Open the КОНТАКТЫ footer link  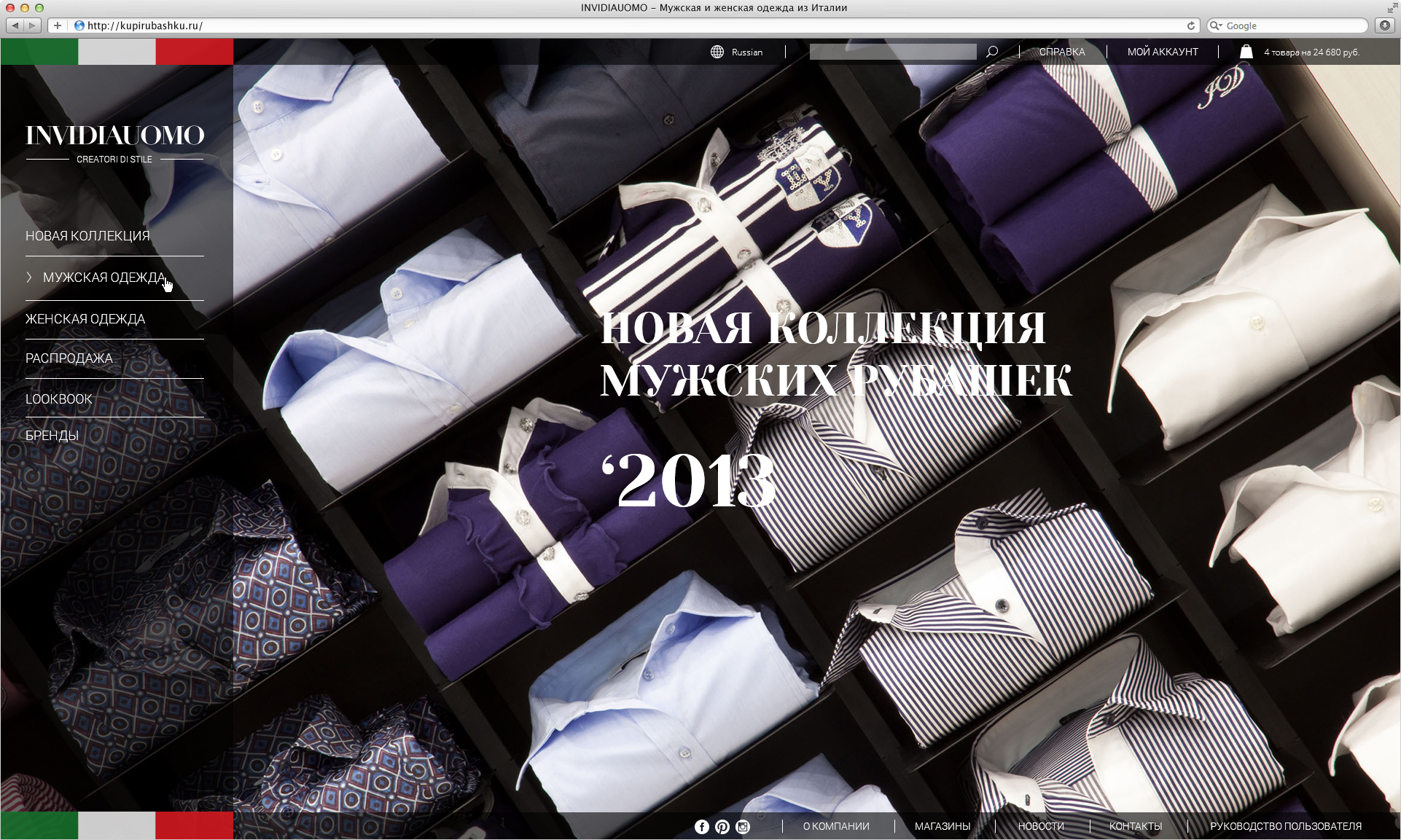(x=1136, y=826)
